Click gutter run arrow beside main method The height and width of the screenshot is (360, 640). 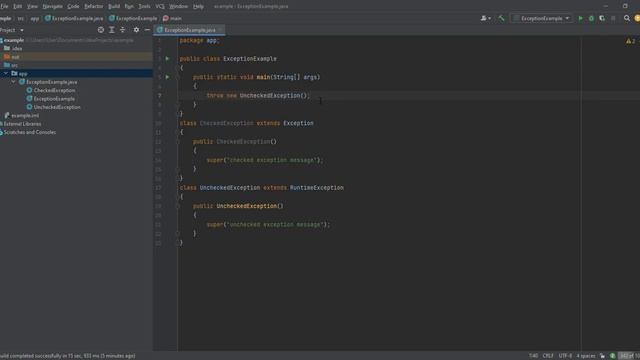(x=167, y=77)
